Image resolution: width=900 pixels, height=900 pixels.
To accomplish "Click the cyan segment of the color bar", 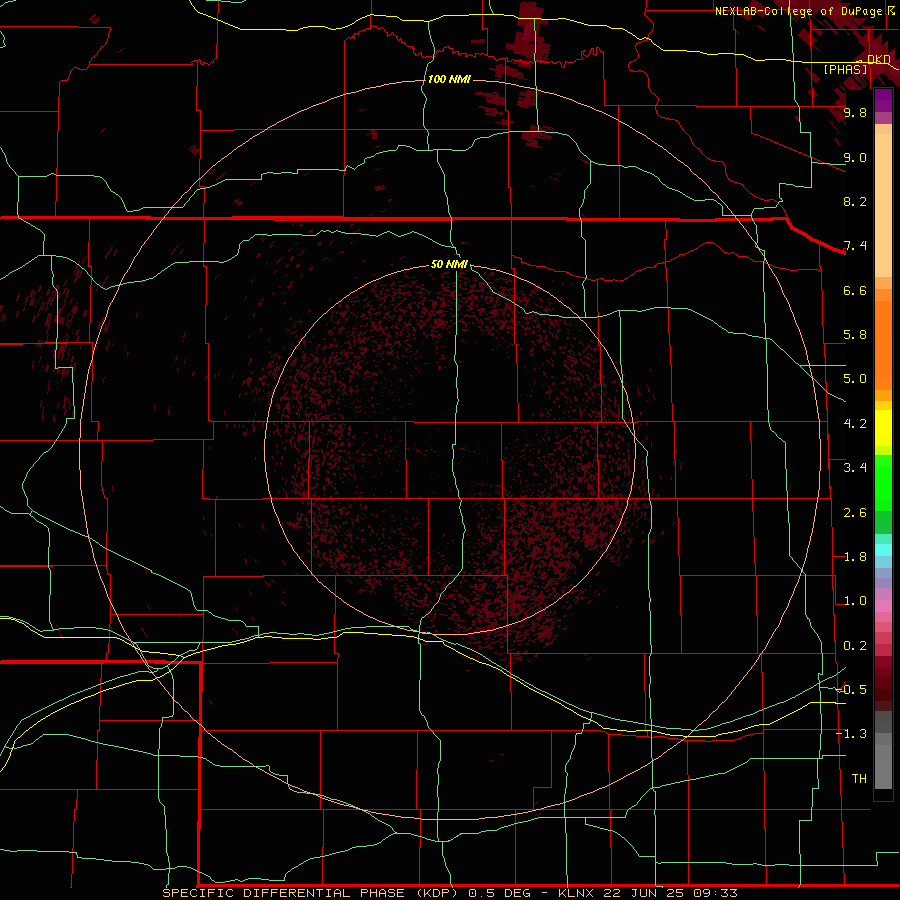I will coord(883,550).
